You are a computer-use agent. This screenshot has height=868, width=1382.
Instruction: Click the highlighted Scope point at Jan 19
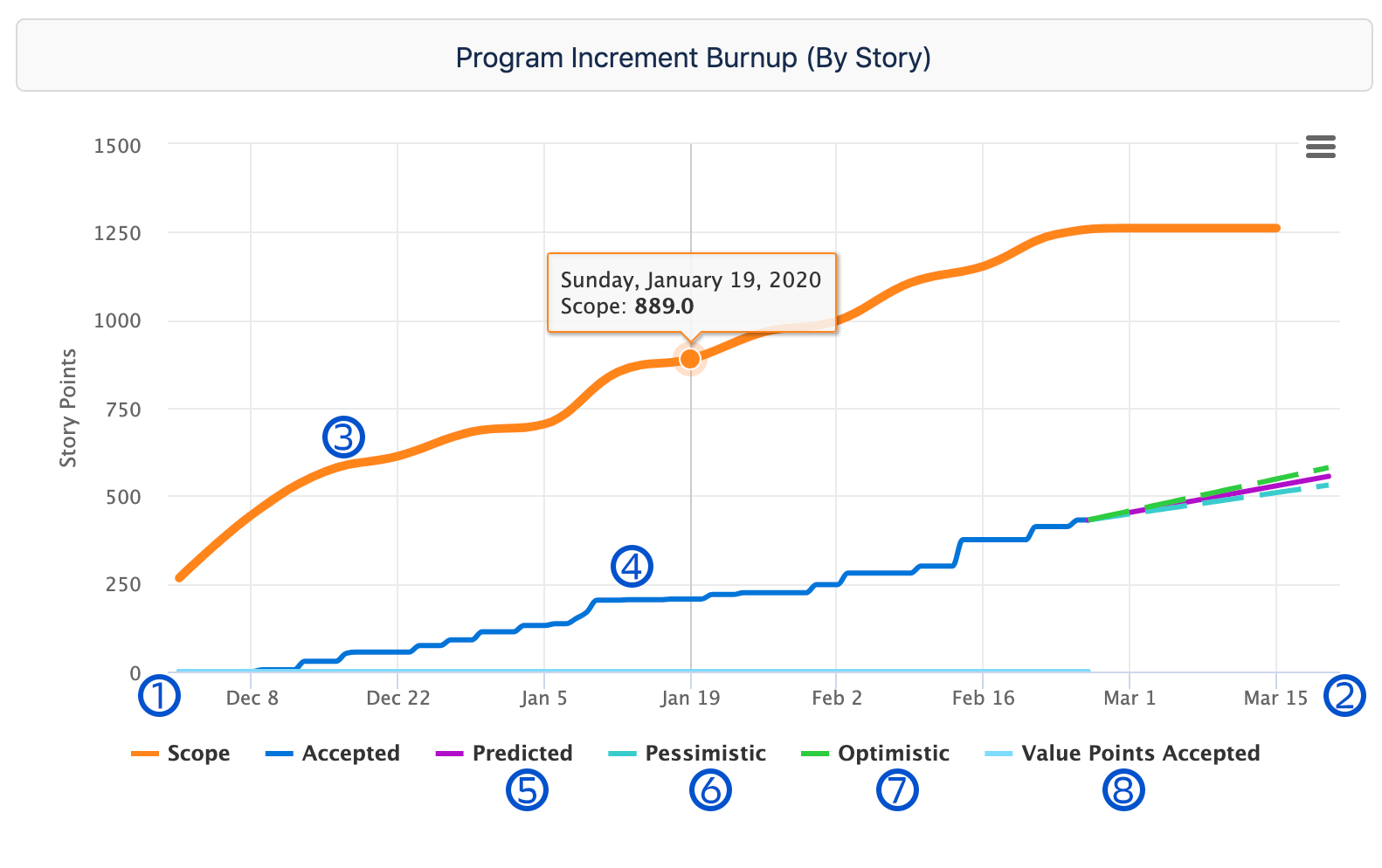click(690, 358)
